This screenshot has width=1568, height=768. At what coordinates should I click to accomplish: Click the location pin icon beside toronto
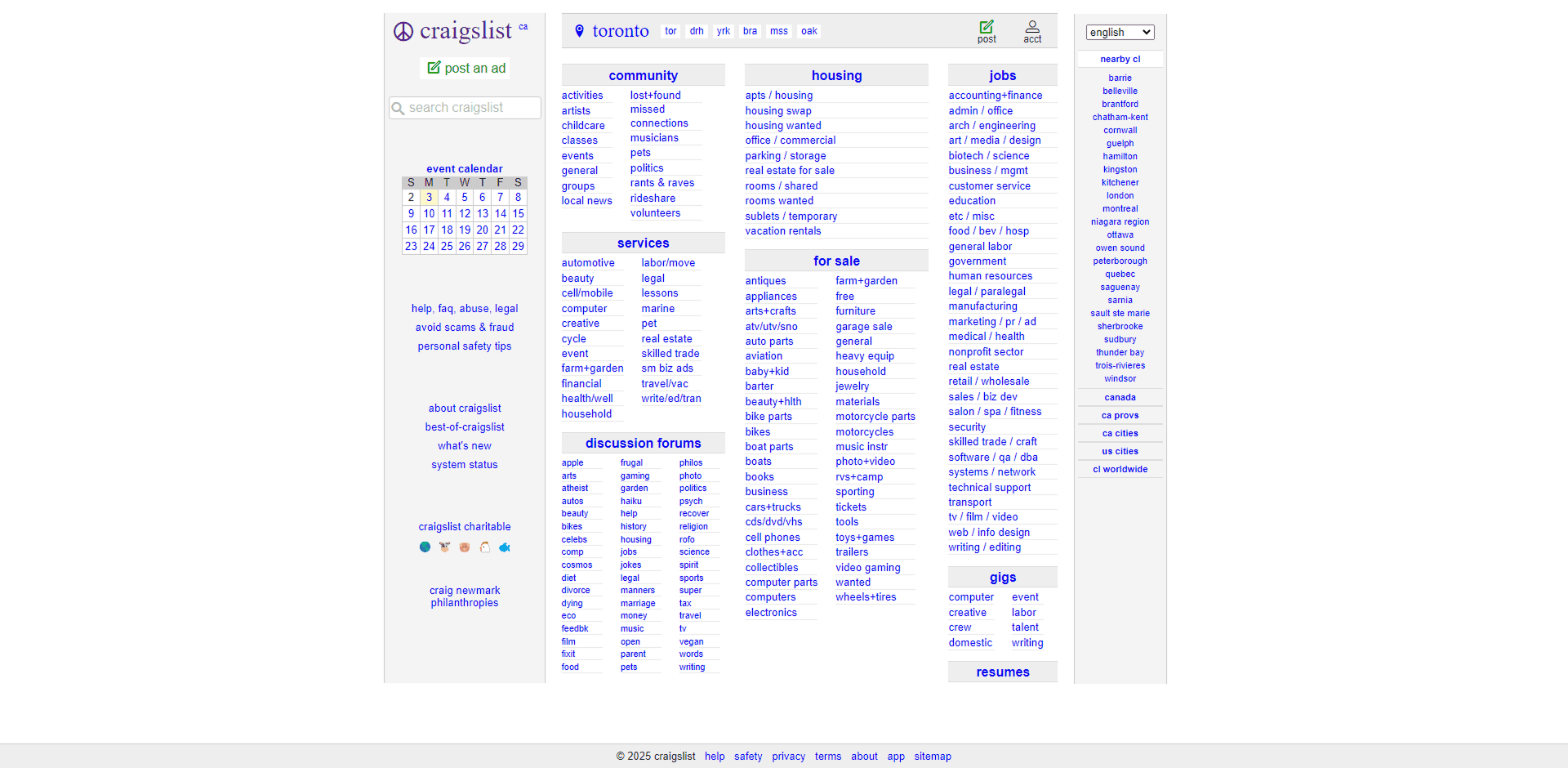click(x=579, y=31)
